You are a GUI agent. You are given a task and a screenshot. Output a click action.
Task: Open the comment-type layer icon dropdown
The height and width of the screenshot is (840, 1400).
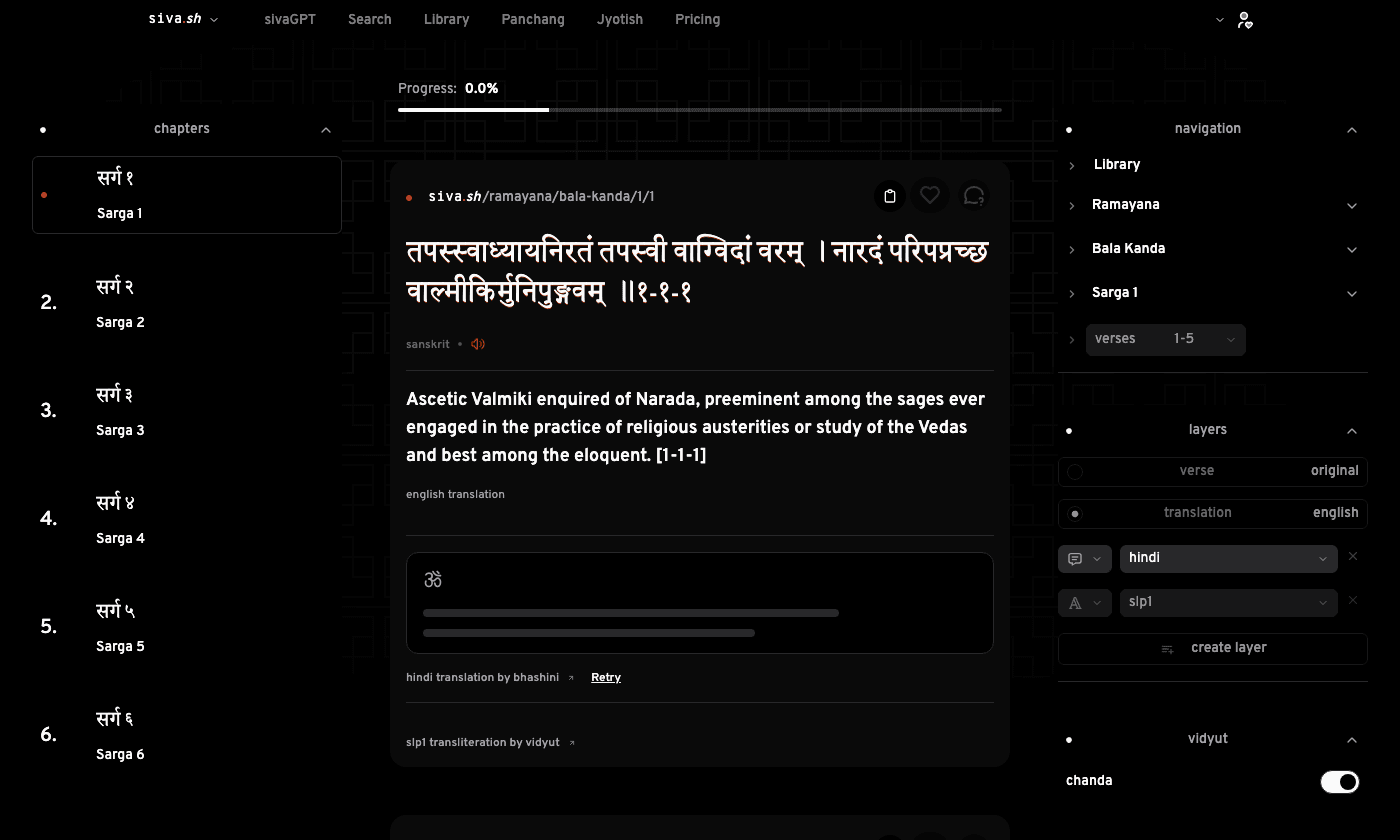pyautogui.click(x=1085, y=559)
